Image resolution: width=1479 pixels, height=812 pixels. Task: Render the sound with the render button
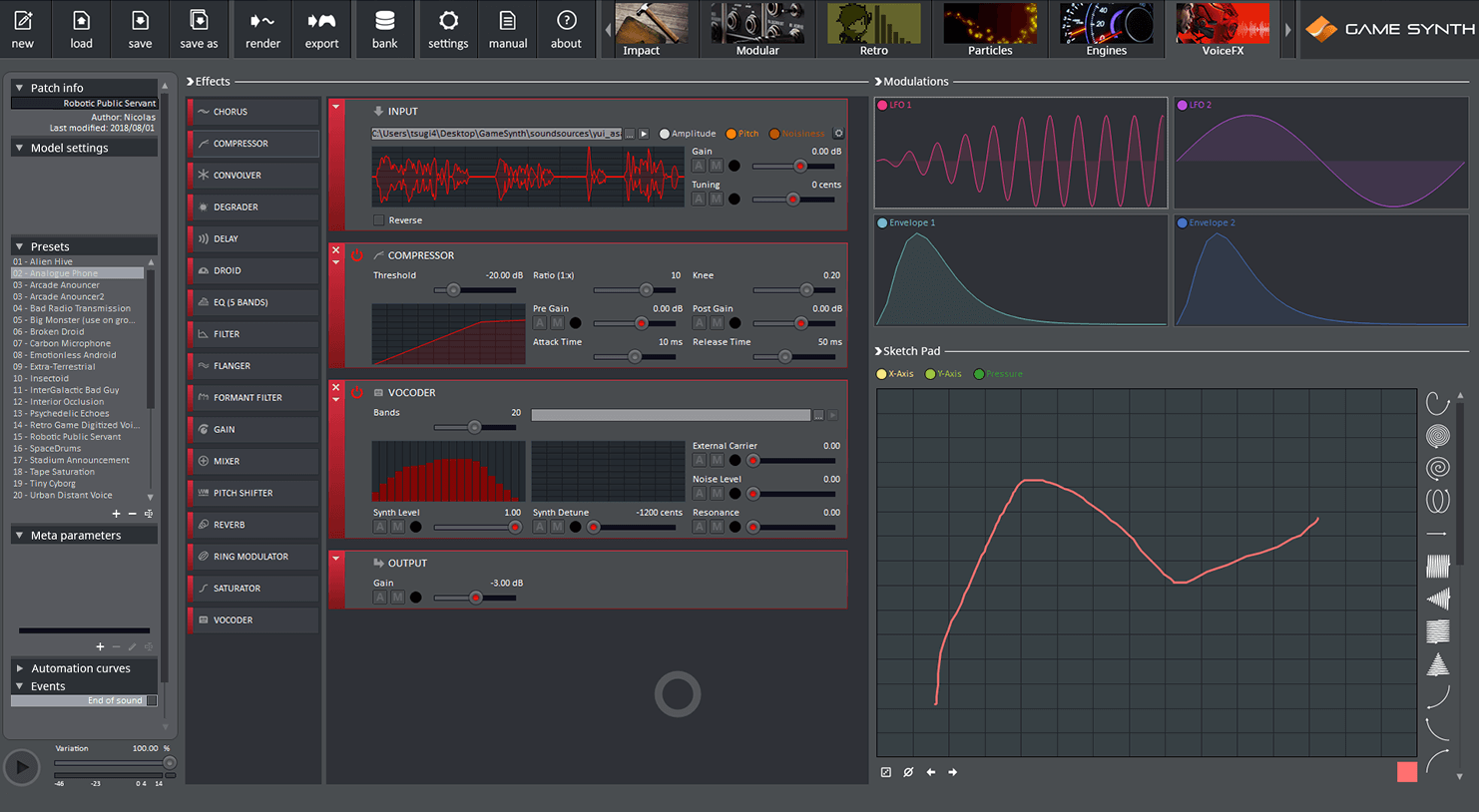click(262, 29)
